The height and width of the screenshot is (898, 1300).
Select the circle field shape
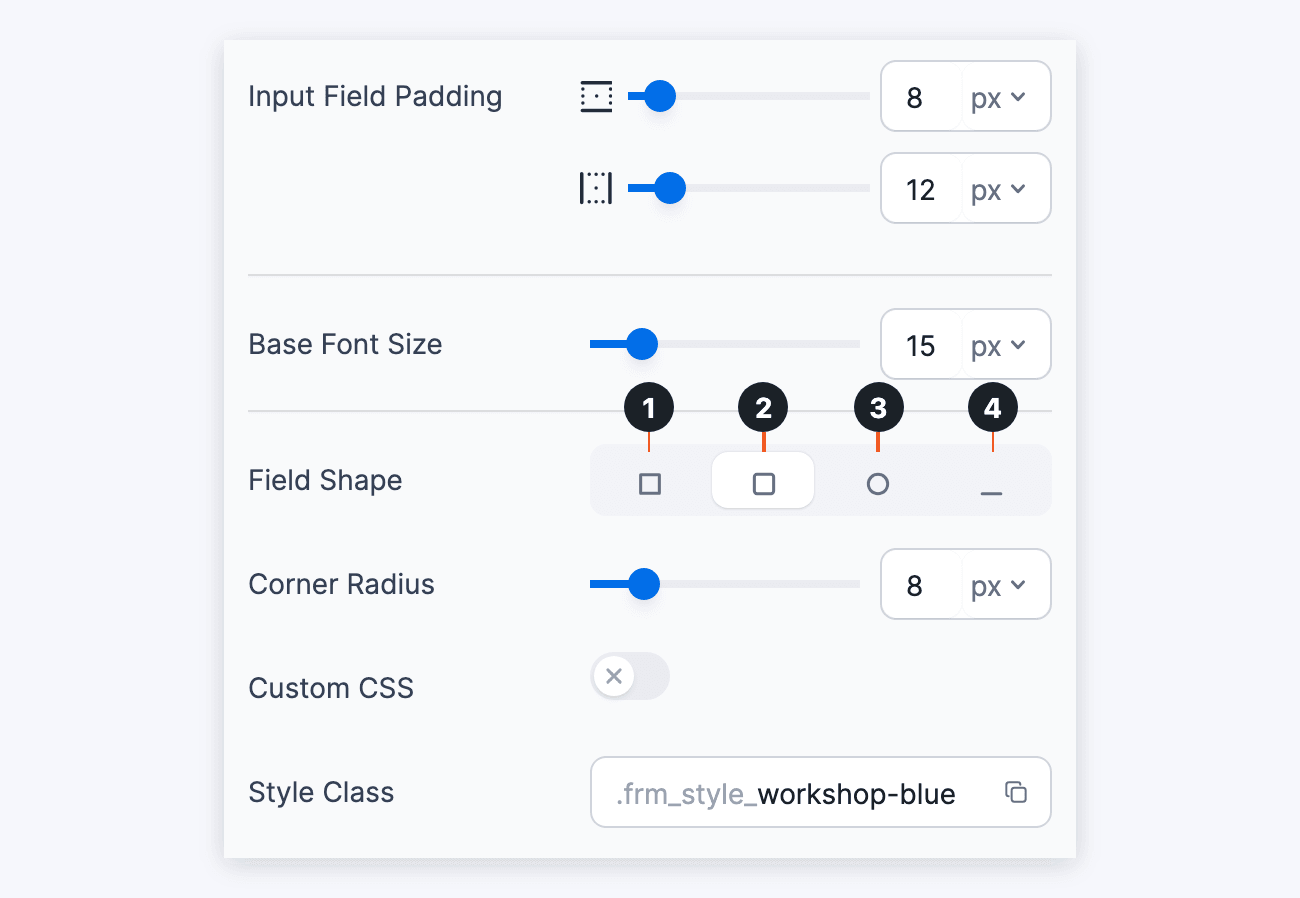878,484
